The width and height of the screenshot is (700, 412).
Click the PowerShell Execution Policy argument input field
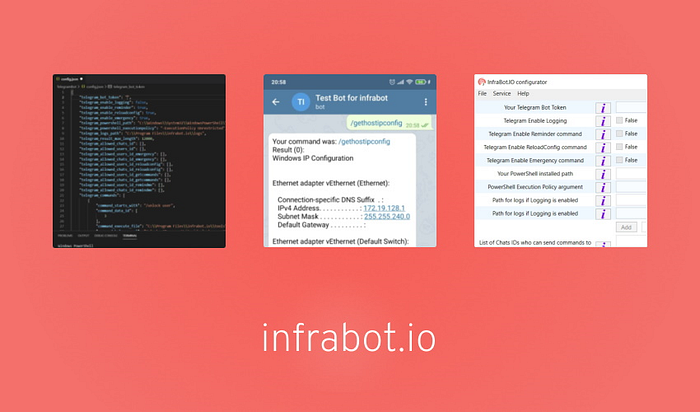[x=631, y=187]
